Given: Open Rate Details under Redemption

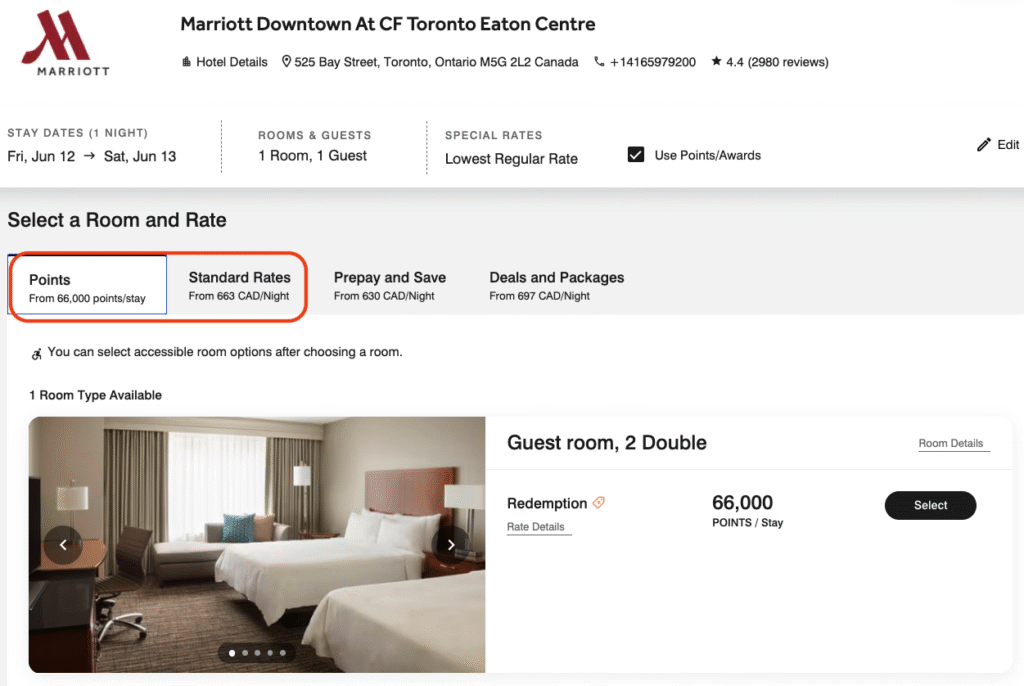Looking at the screenshot, I should point(538,527).
